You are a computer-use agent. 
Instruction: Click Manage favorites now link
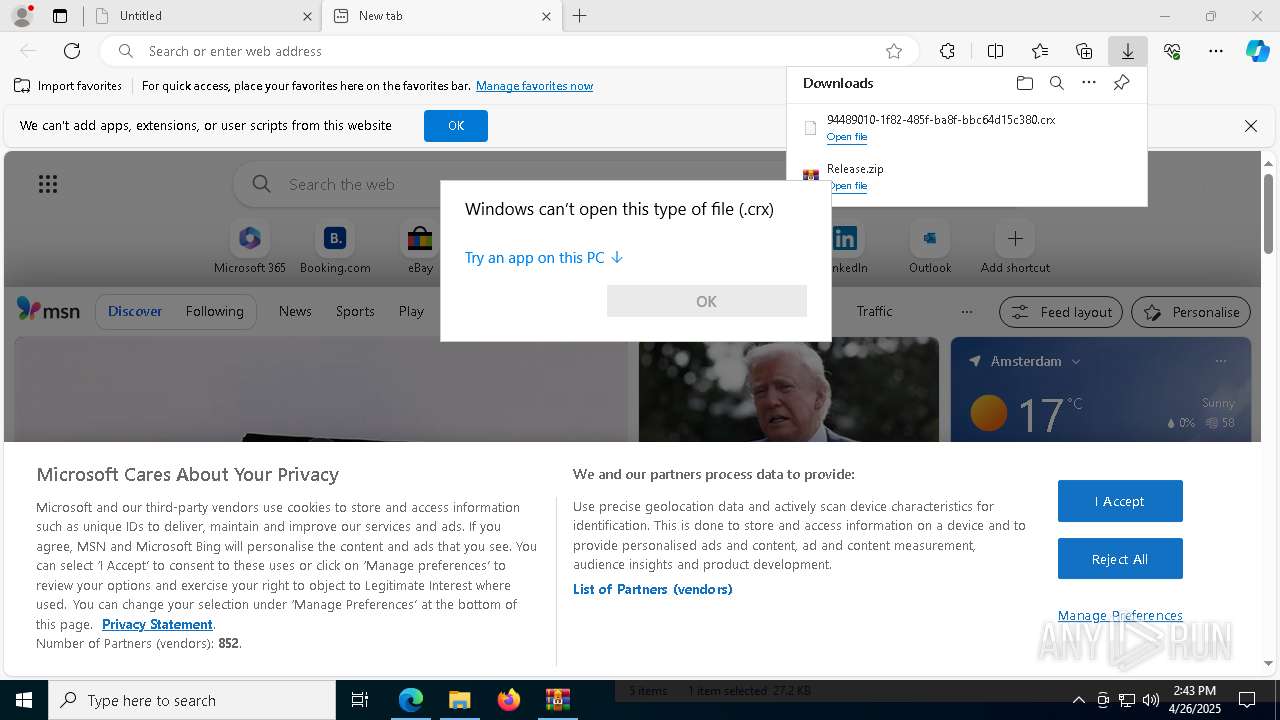[x=534, y=86]
